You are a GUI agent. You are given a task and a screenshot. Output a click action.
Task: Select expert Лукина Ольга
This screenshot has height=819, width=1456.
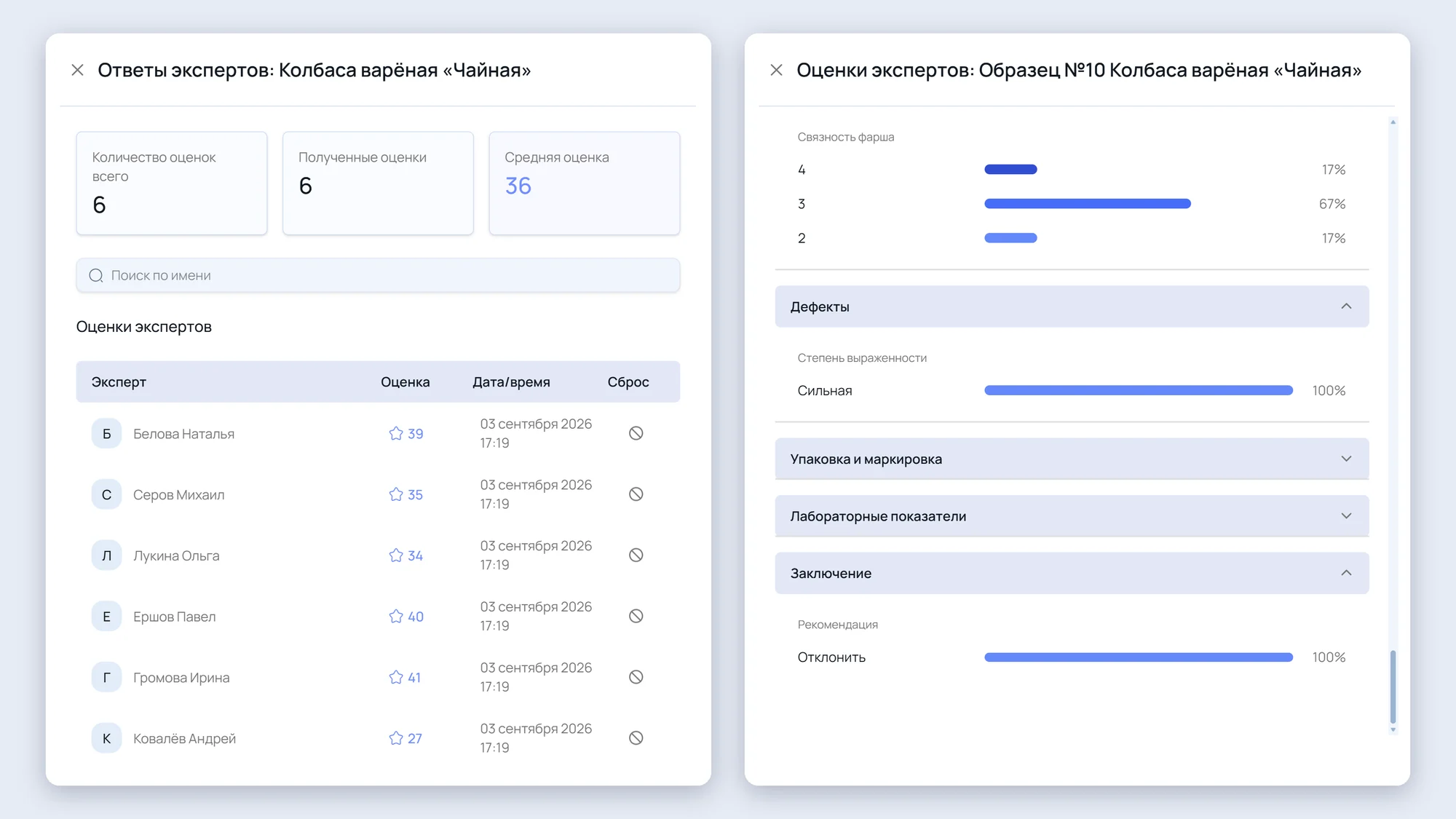(x=176, y=555)
